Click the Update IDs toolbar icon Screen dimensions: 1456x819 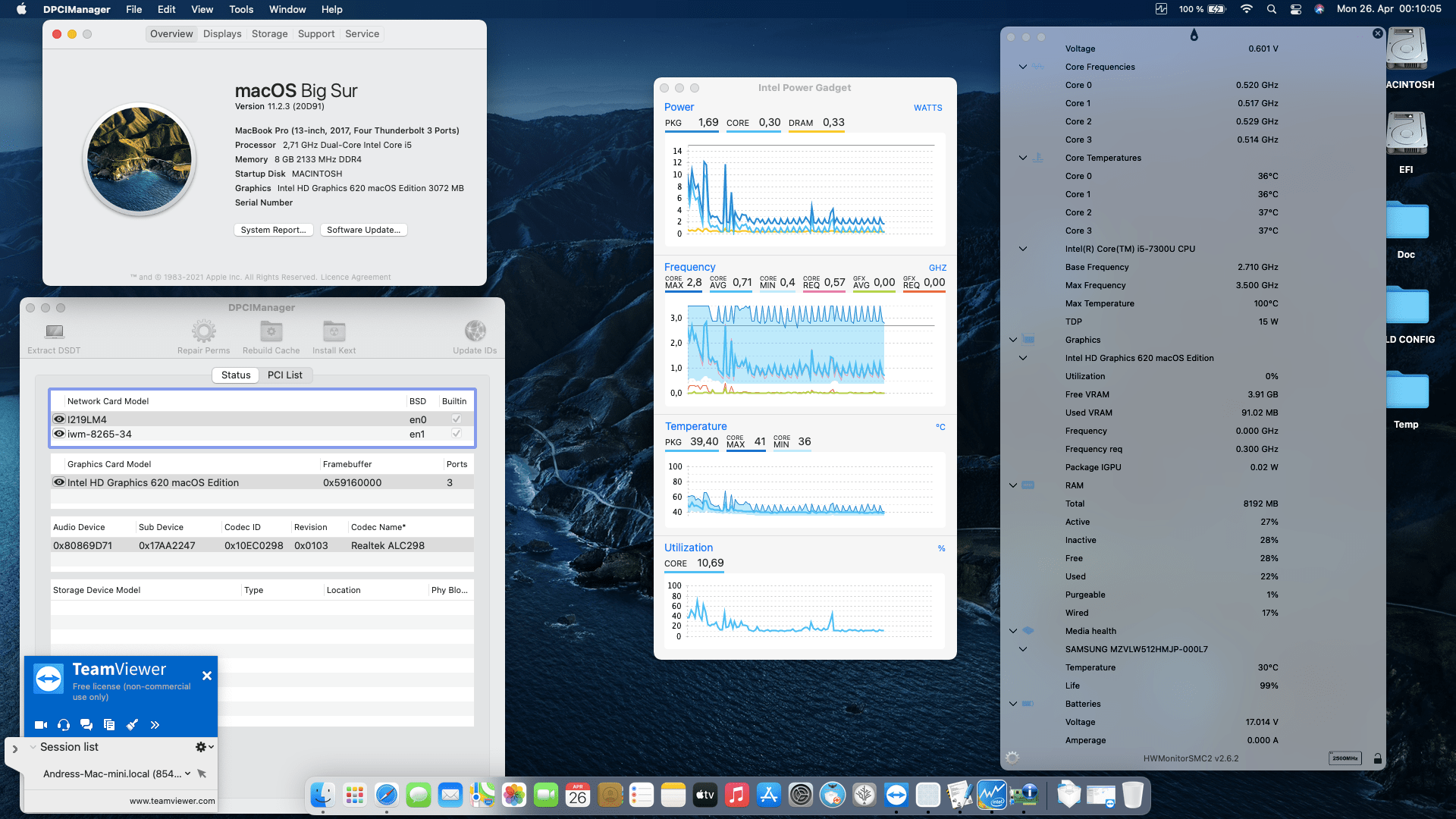click(x=475, y=337)
